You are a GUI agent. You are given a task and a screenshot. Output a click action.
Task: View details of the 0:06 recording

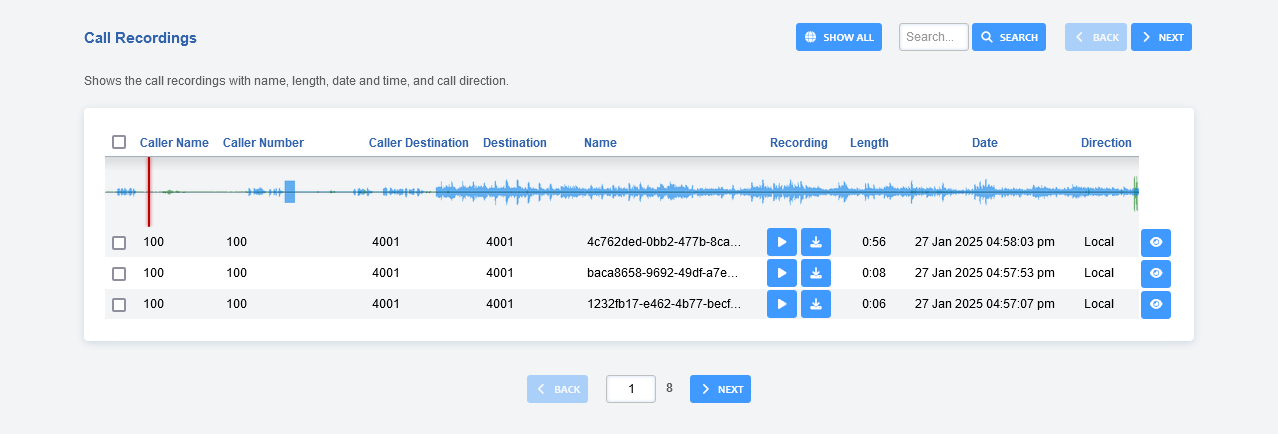pos(1155,304)
